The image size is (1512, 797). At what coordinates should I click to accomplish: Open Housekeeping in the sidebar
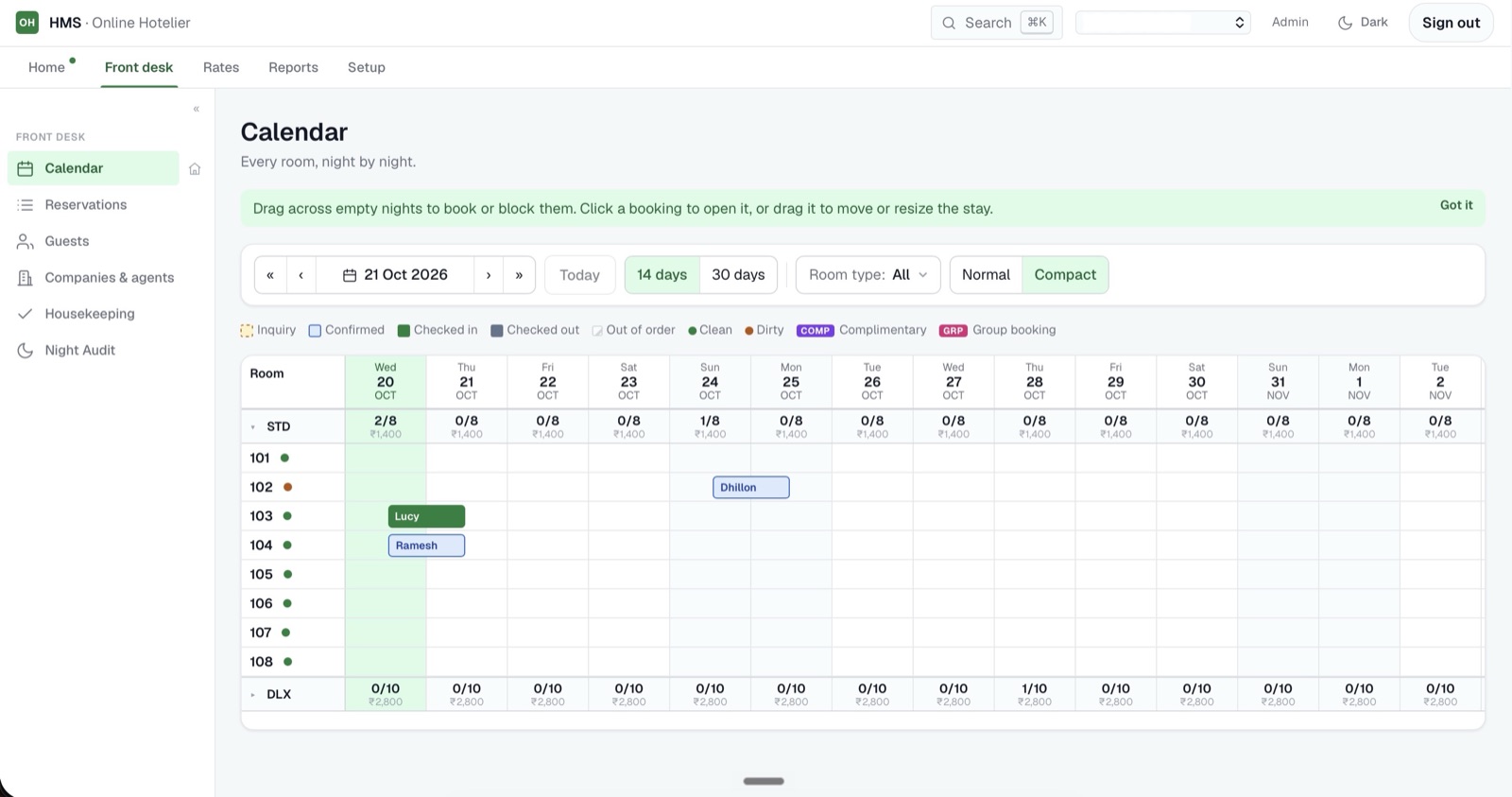coord(93,314)
